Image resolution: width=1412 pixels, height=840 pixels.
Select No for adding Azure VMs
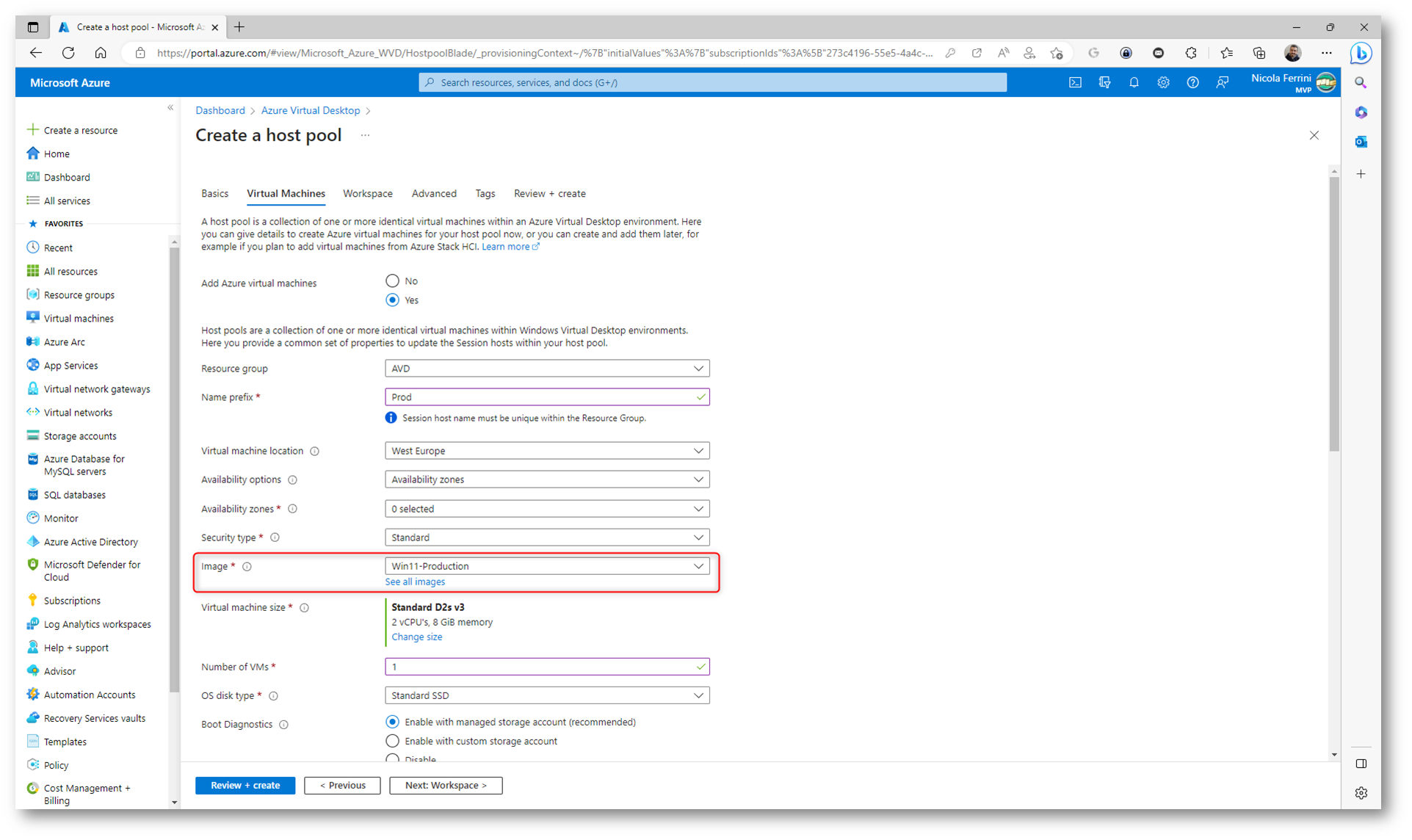(393, 281)
